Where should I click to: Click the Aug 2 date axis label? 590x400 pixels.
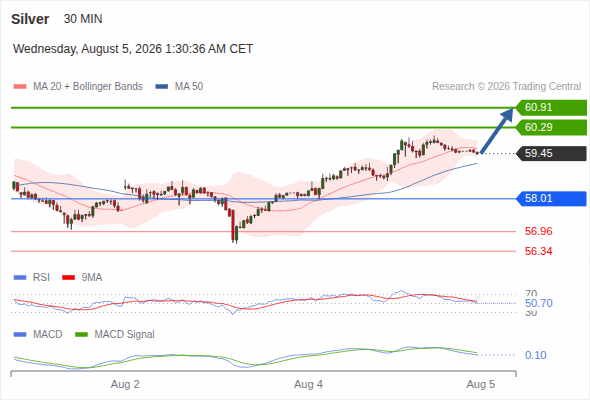125,384
